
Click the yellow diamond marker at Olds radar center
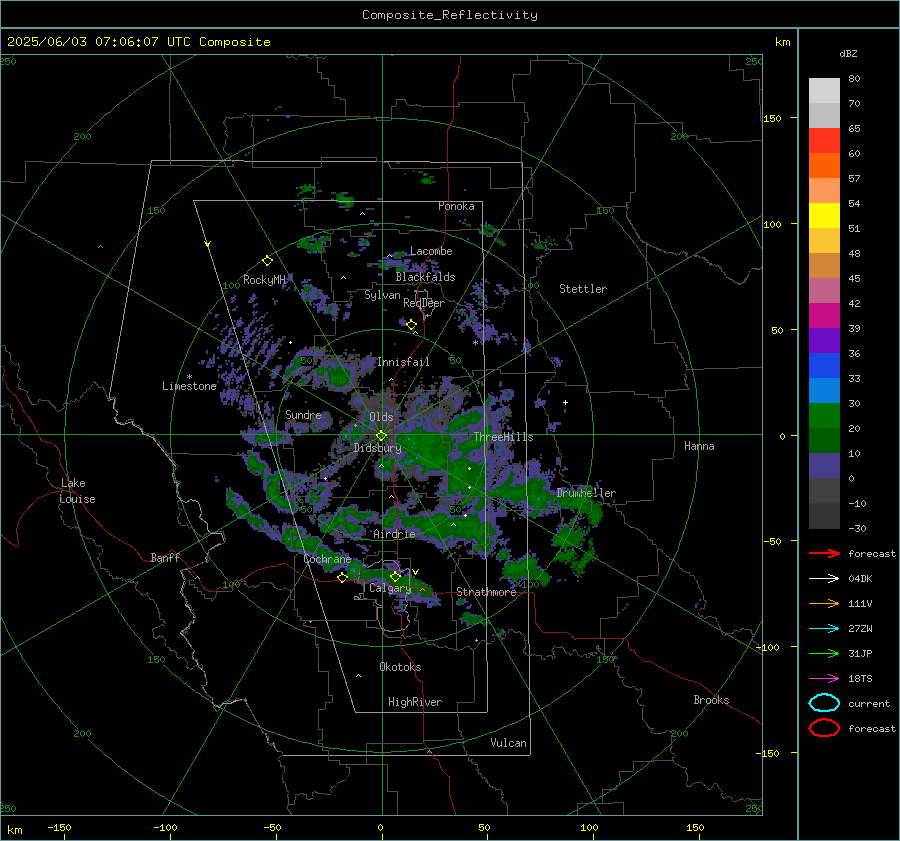coord(382,435)
